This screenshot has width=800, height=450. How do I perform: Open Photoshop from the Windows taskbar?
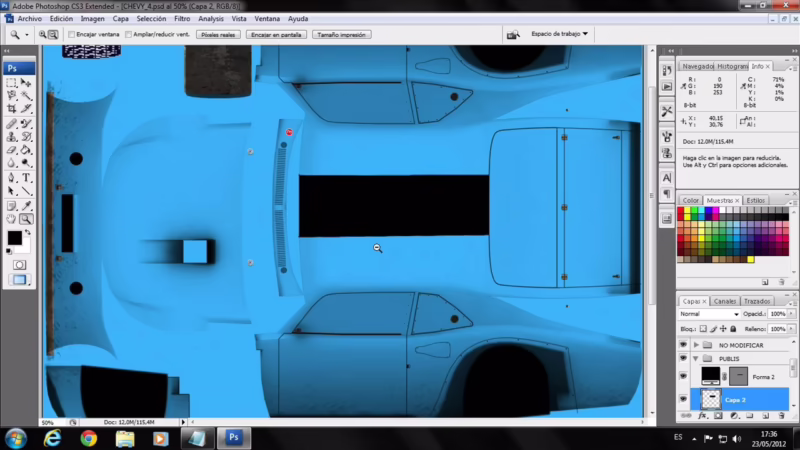[232, 438]
